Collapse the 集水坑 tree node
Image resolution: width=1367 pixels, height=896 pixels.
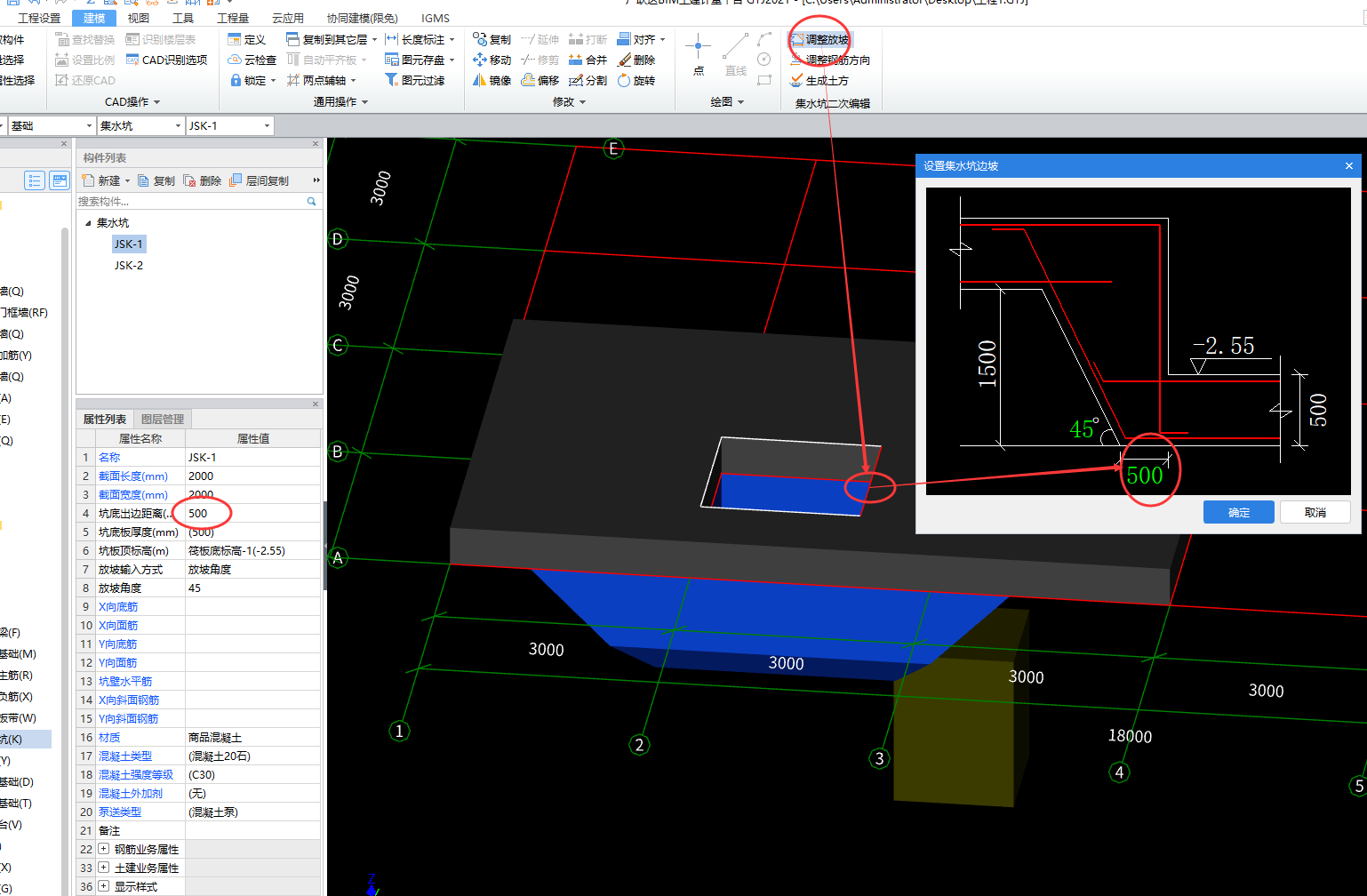pyautogui.click(x=88, y=223)
